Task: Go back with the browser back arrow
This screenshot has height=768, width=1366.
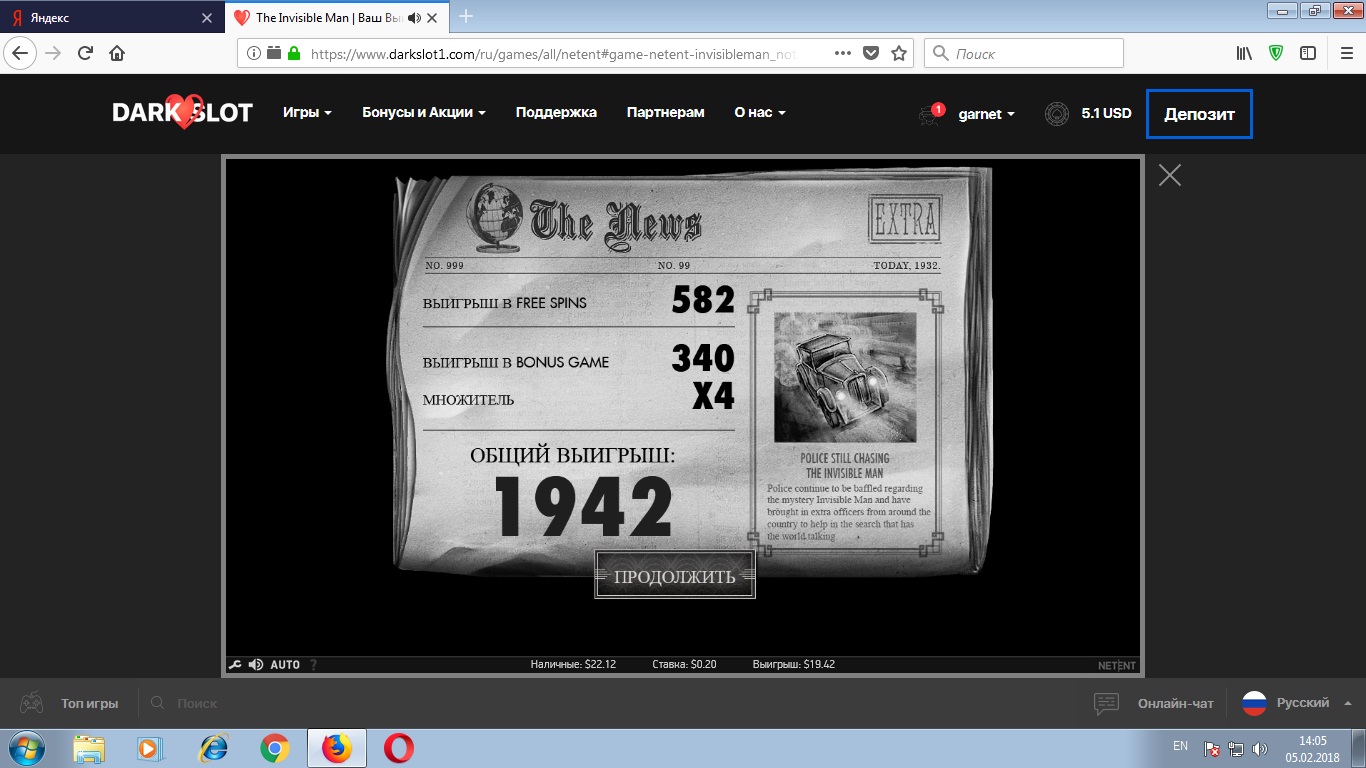Action: tap(22, 53)
